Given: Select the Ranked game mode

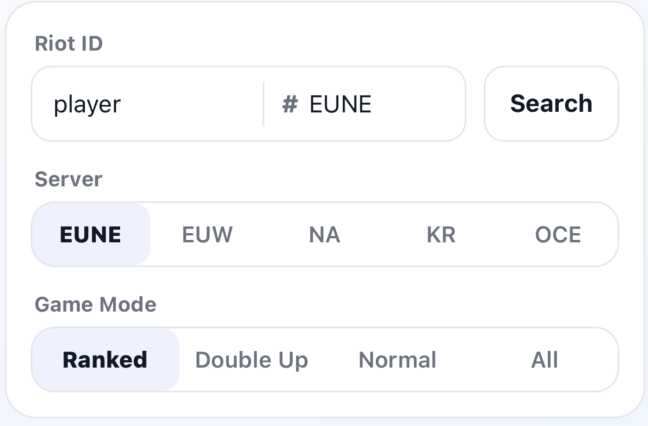Looking at the screenshot, I should point(105,360).
